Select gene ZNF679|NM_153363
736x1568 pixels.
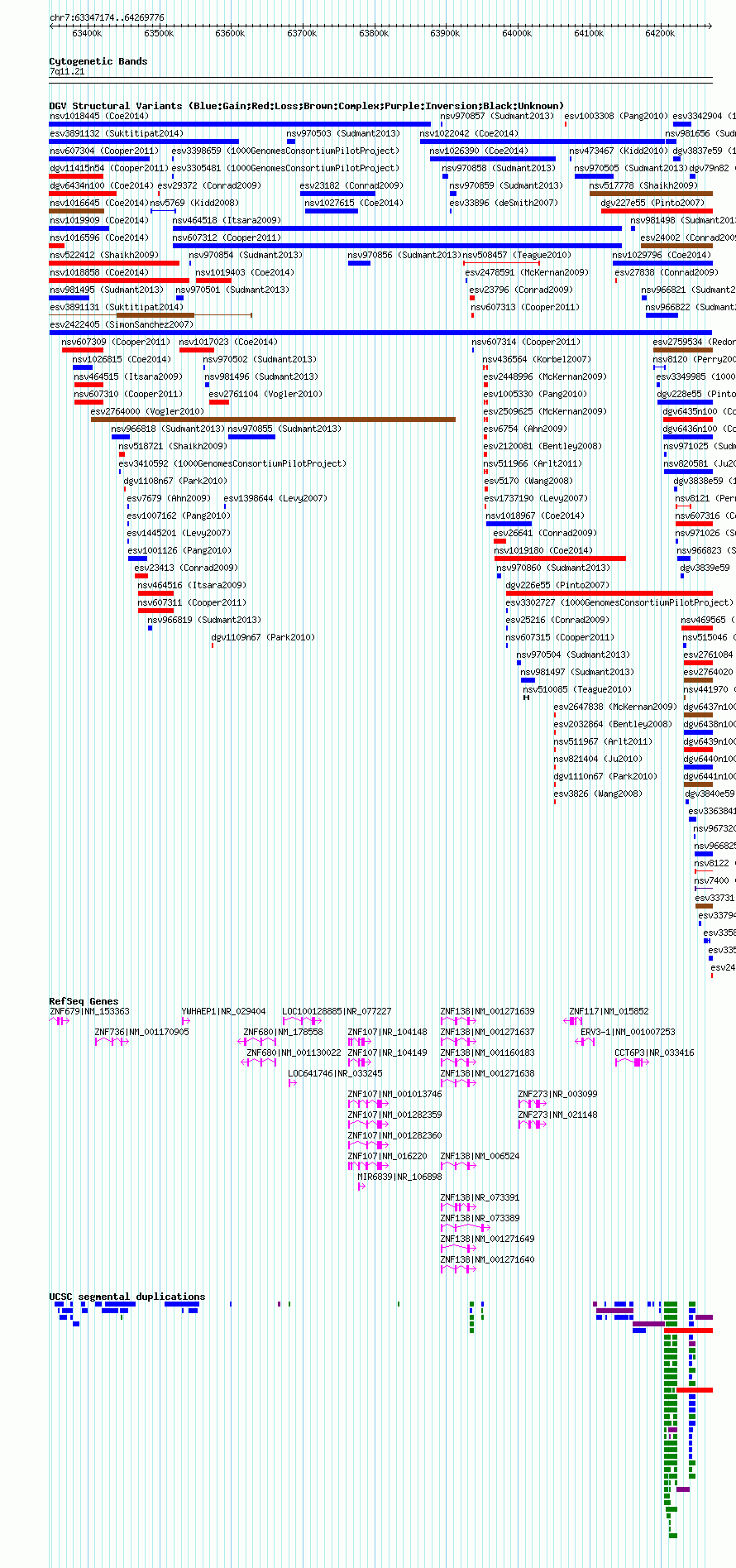(x=89, y=1011)
